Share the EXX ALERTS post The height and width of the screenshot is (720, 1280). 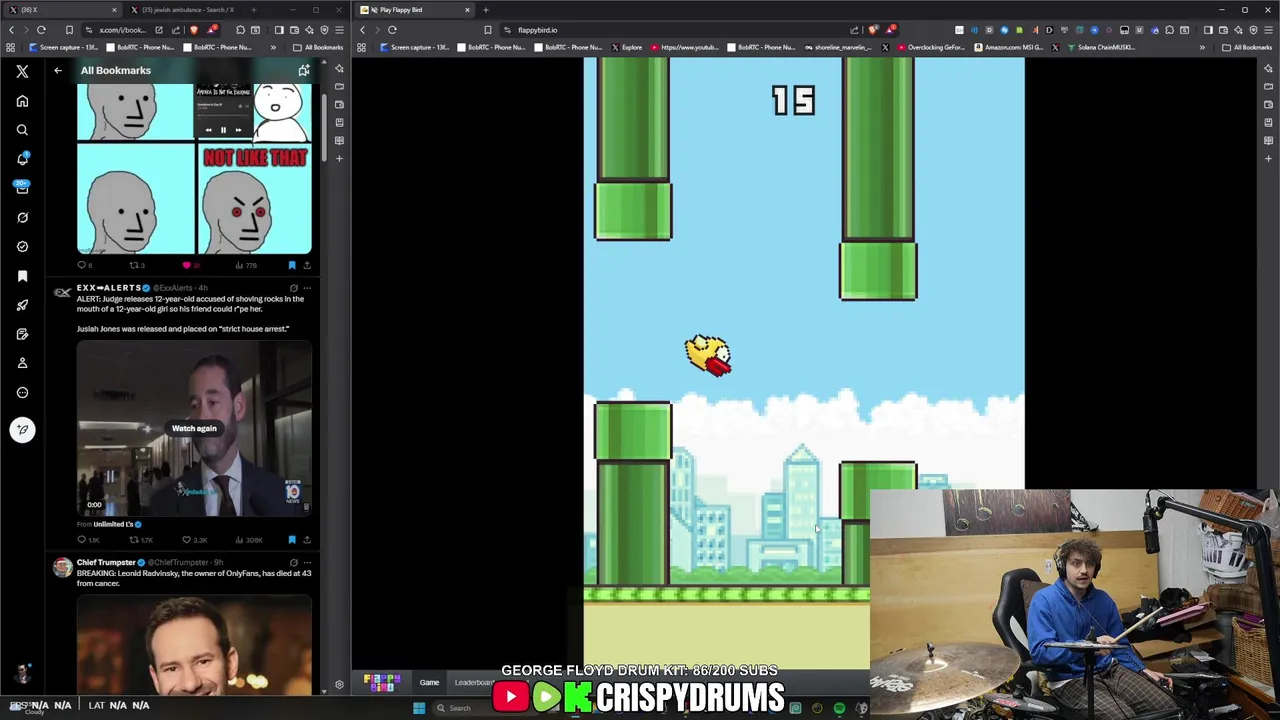[x=307, y=540]
